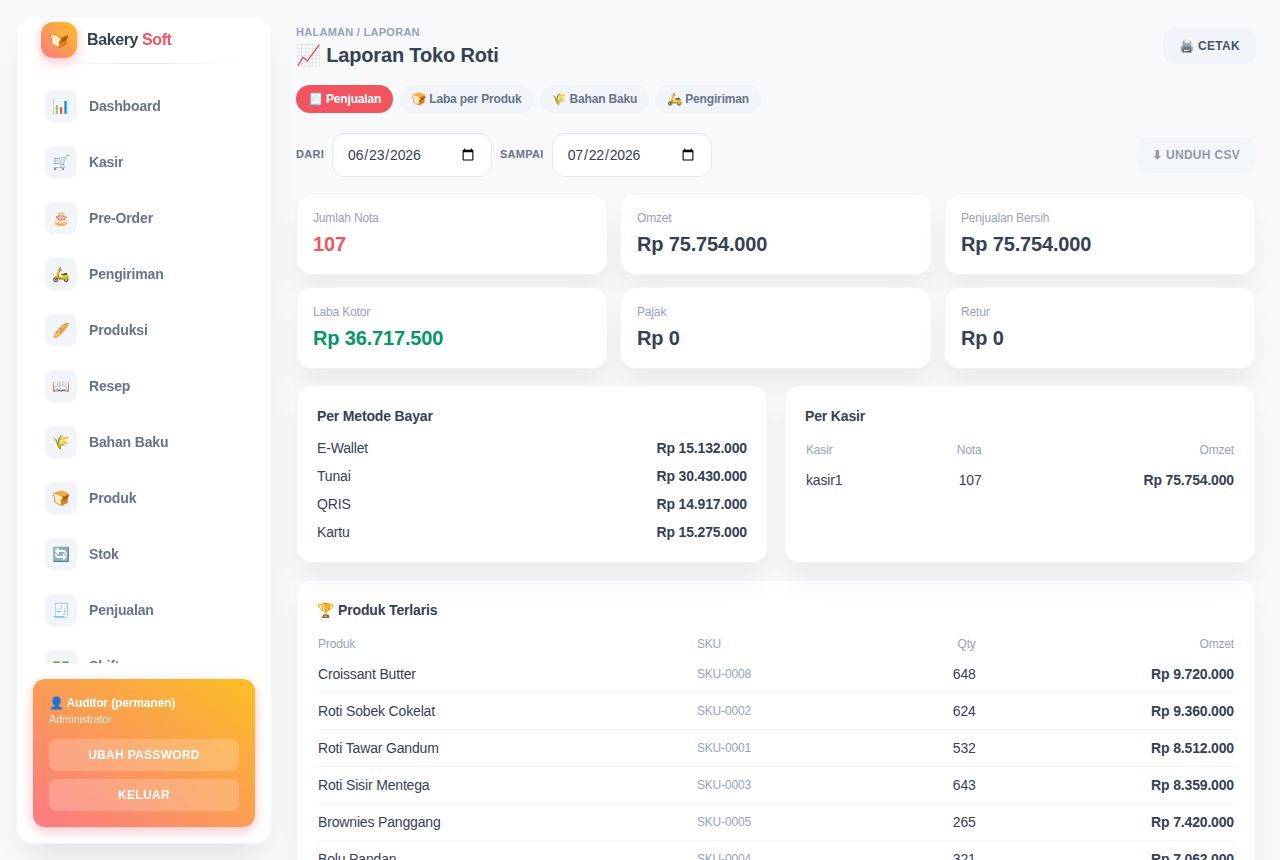Click the Kasir shopping cart icon
The height and width of the screenshot is (860, 1280).
(61, 162)
